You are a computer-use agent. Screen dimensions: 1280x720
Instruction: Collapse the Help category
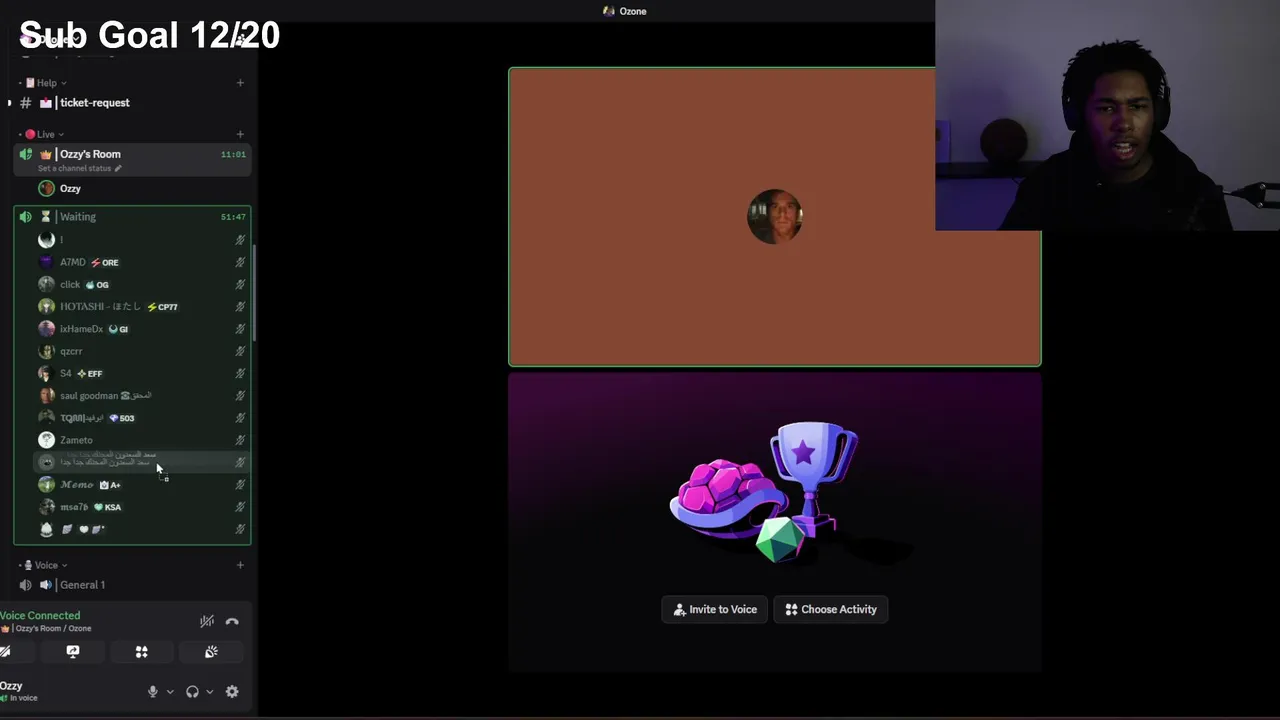[46, 83]
